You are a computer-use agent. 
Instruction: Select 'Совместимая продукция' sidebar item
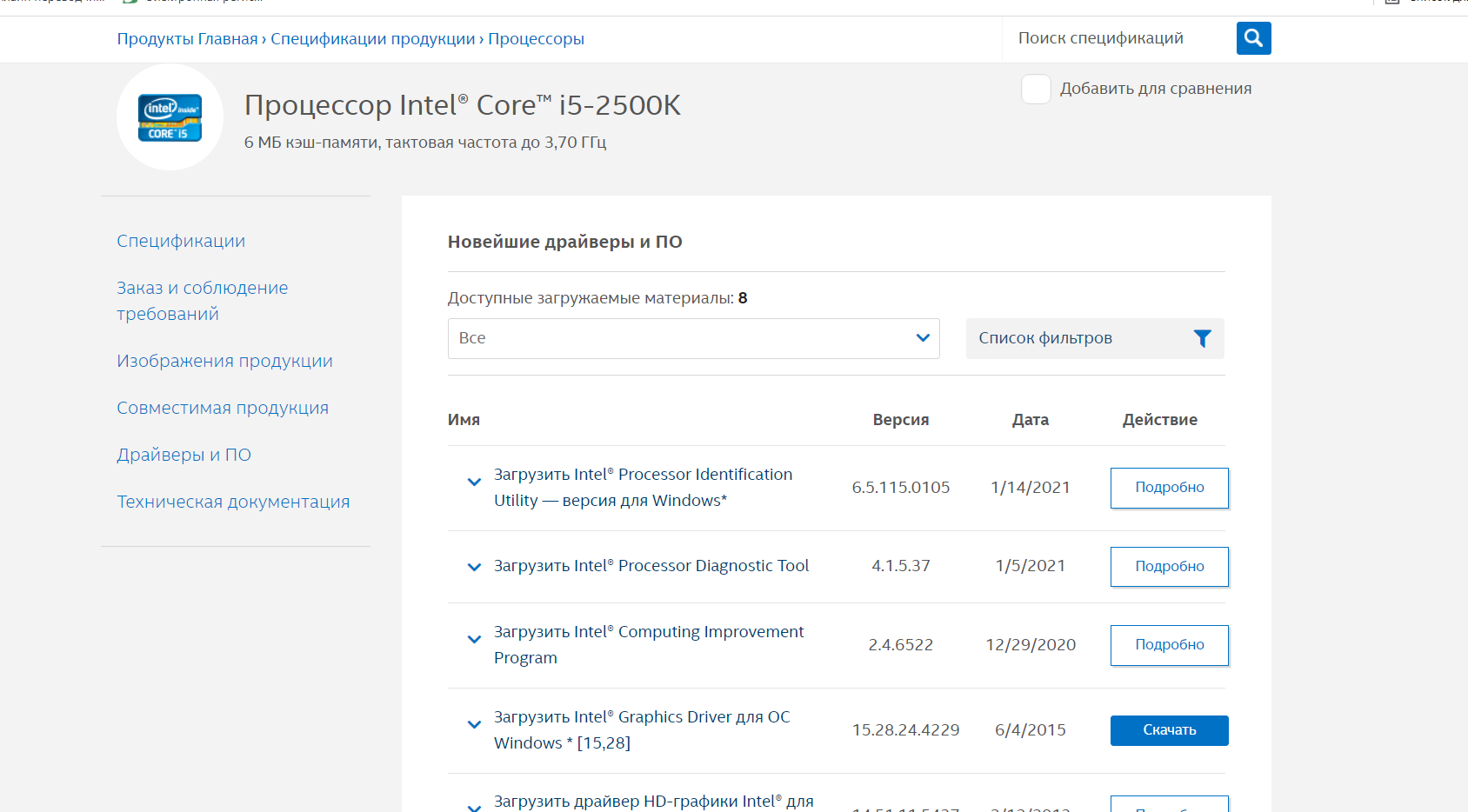pos(223,408)
